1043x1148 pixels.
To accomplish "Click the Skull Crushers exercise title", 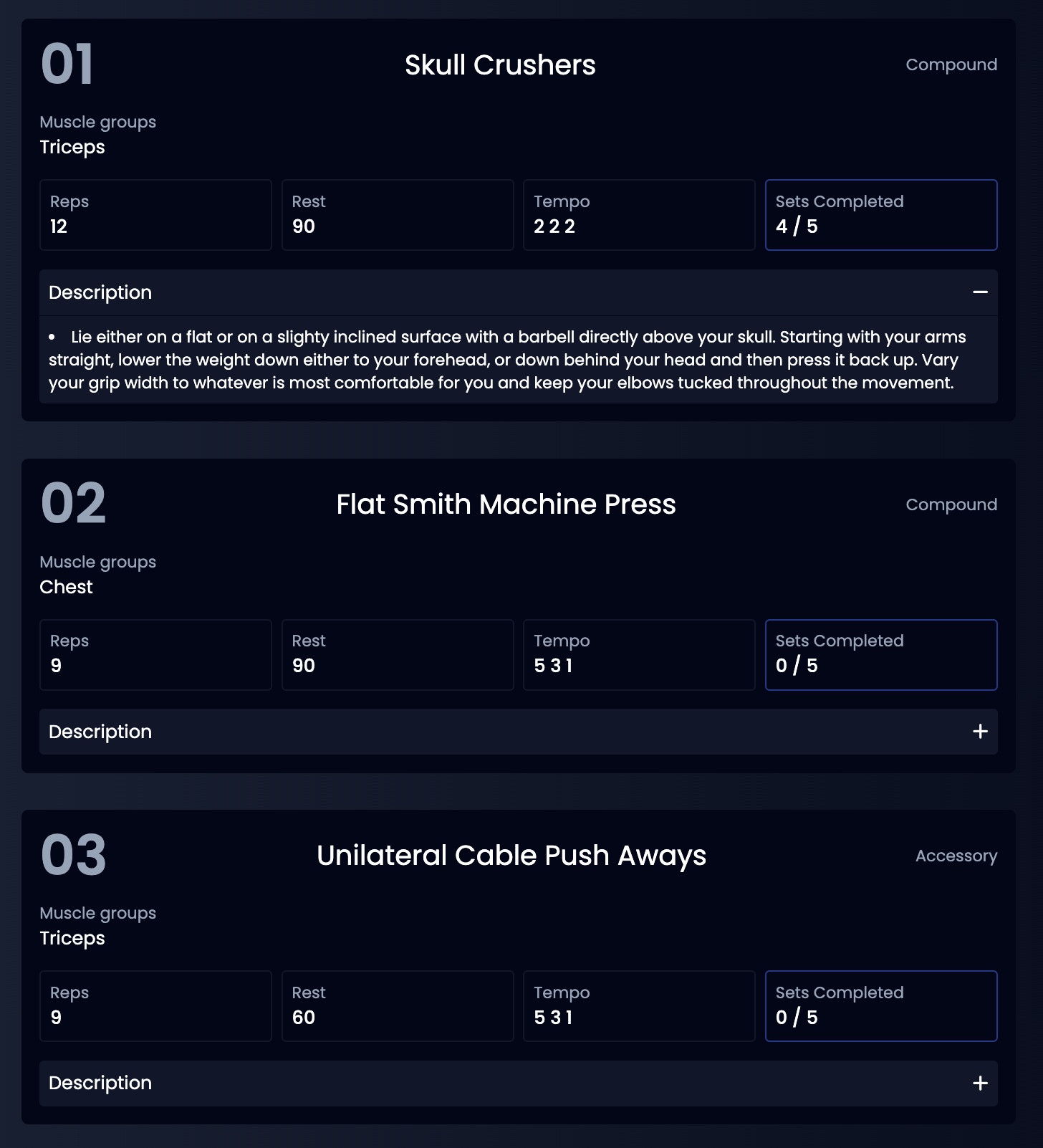I will pos(500,65).
